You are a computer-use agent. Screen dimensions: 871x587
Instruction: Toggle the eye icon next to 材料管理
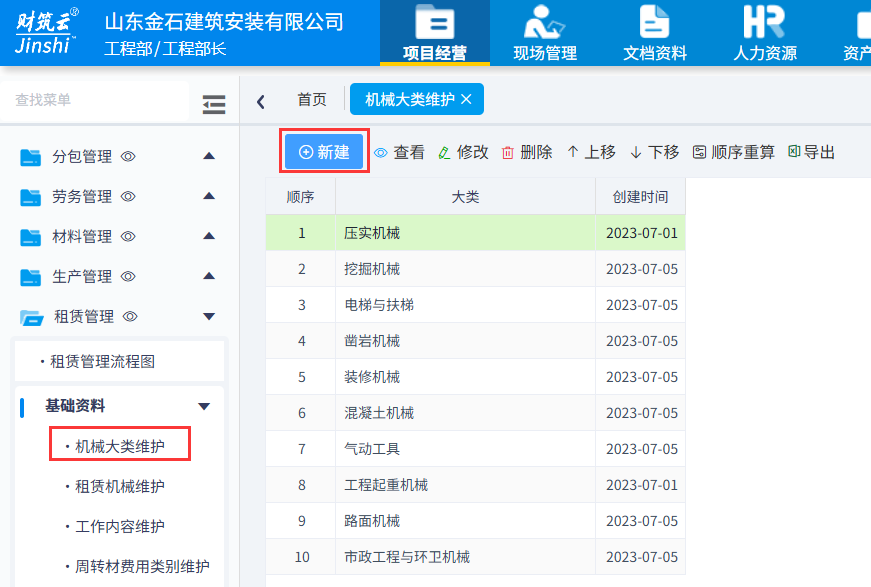[x=128, y=237]
